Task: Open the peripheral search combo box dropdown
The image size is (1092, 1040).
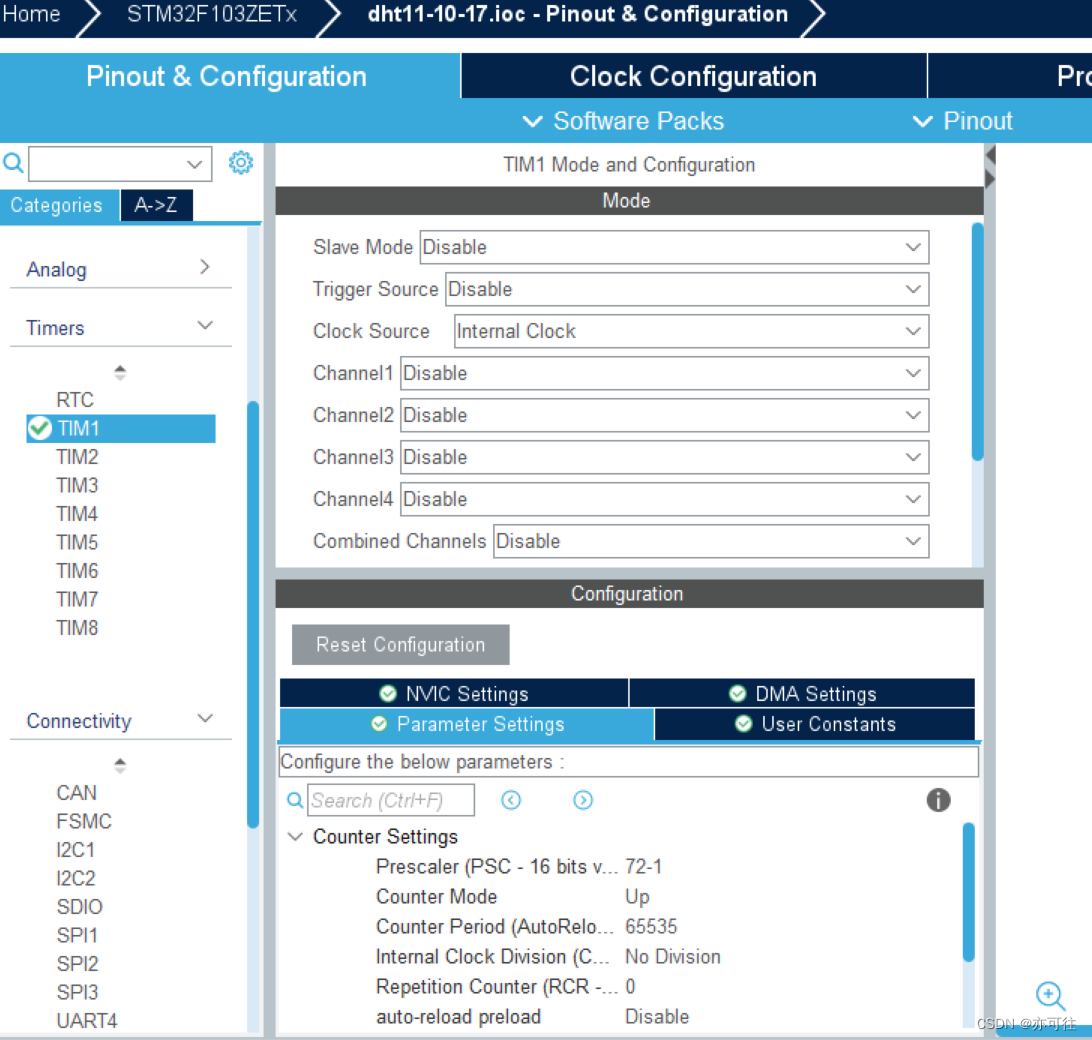Action: [x=194, y=164]
